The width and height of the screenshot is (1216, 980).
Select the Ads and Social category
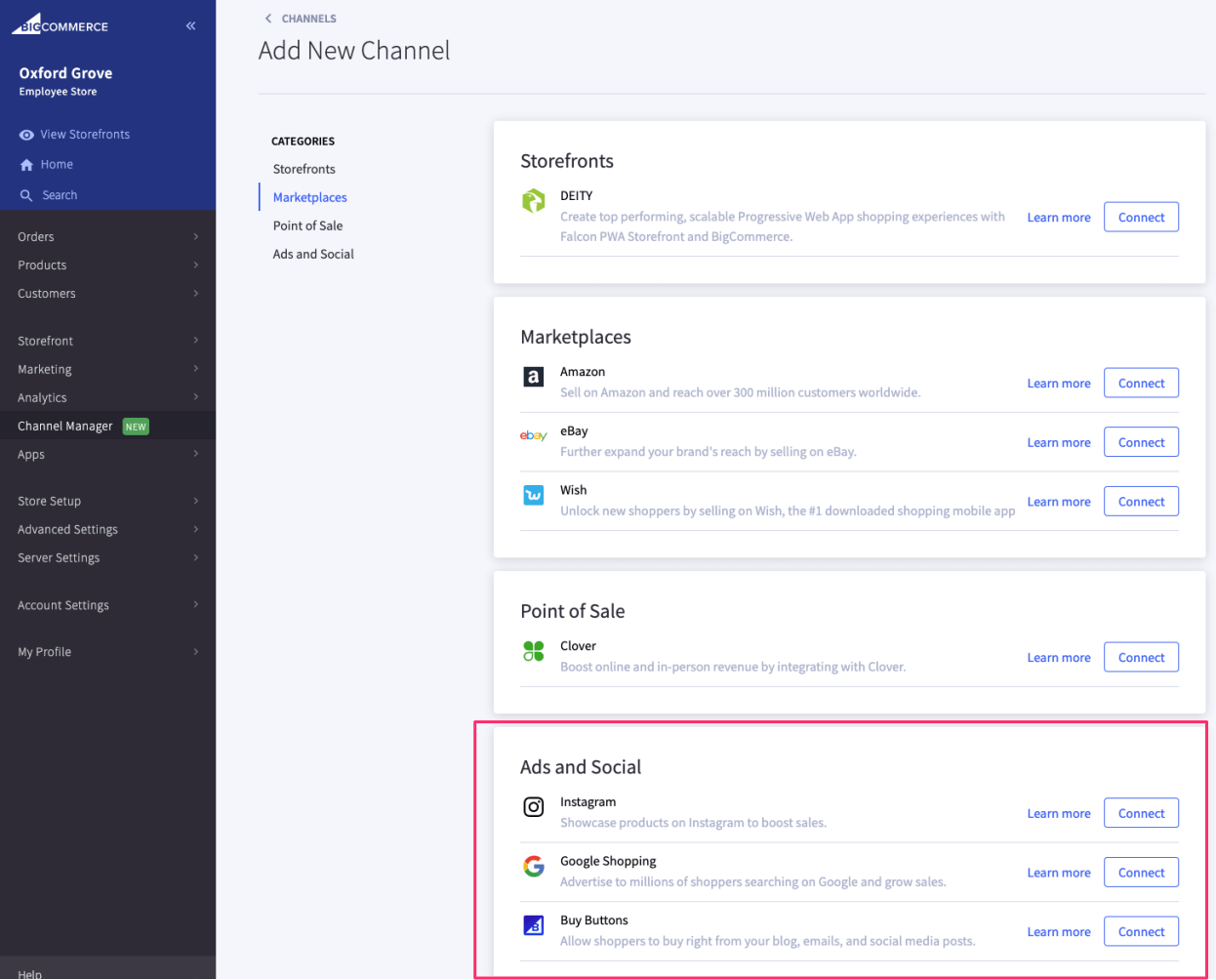[x=313, y=254]
